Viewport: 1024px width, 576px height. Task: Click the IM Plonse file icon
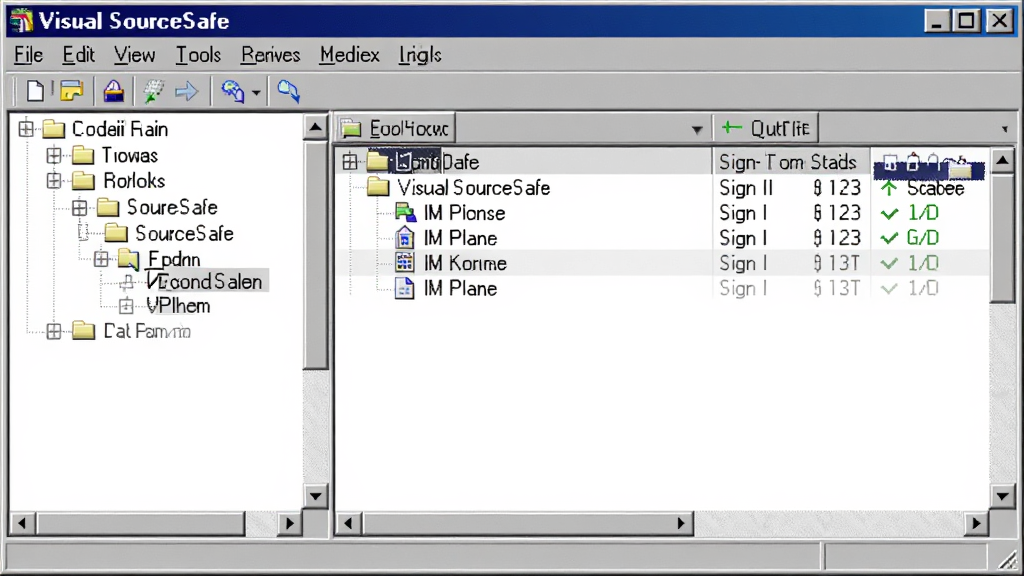coord(405,213)
